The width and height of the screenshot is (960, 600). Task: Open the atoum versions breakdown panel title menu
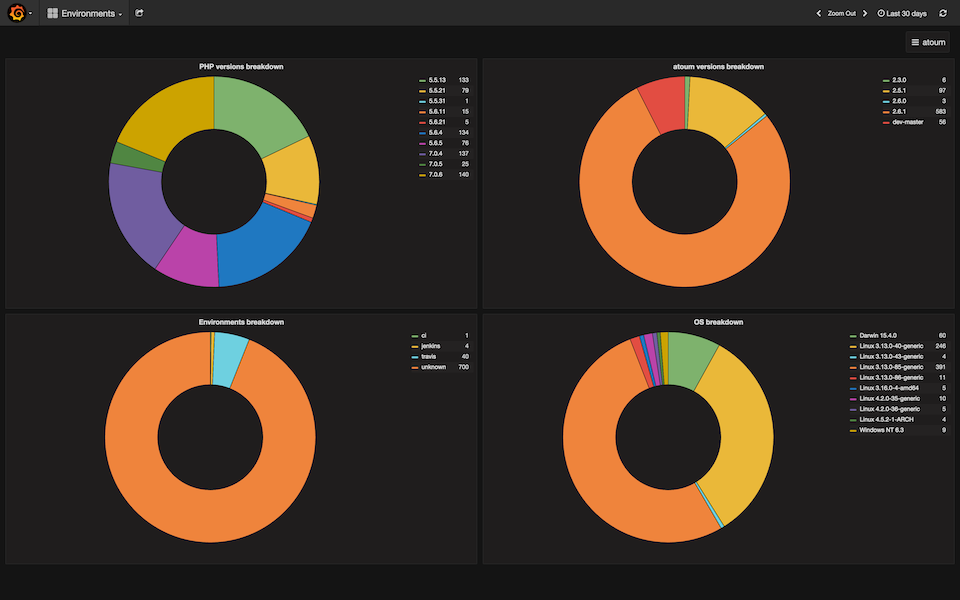click(718, 66)
